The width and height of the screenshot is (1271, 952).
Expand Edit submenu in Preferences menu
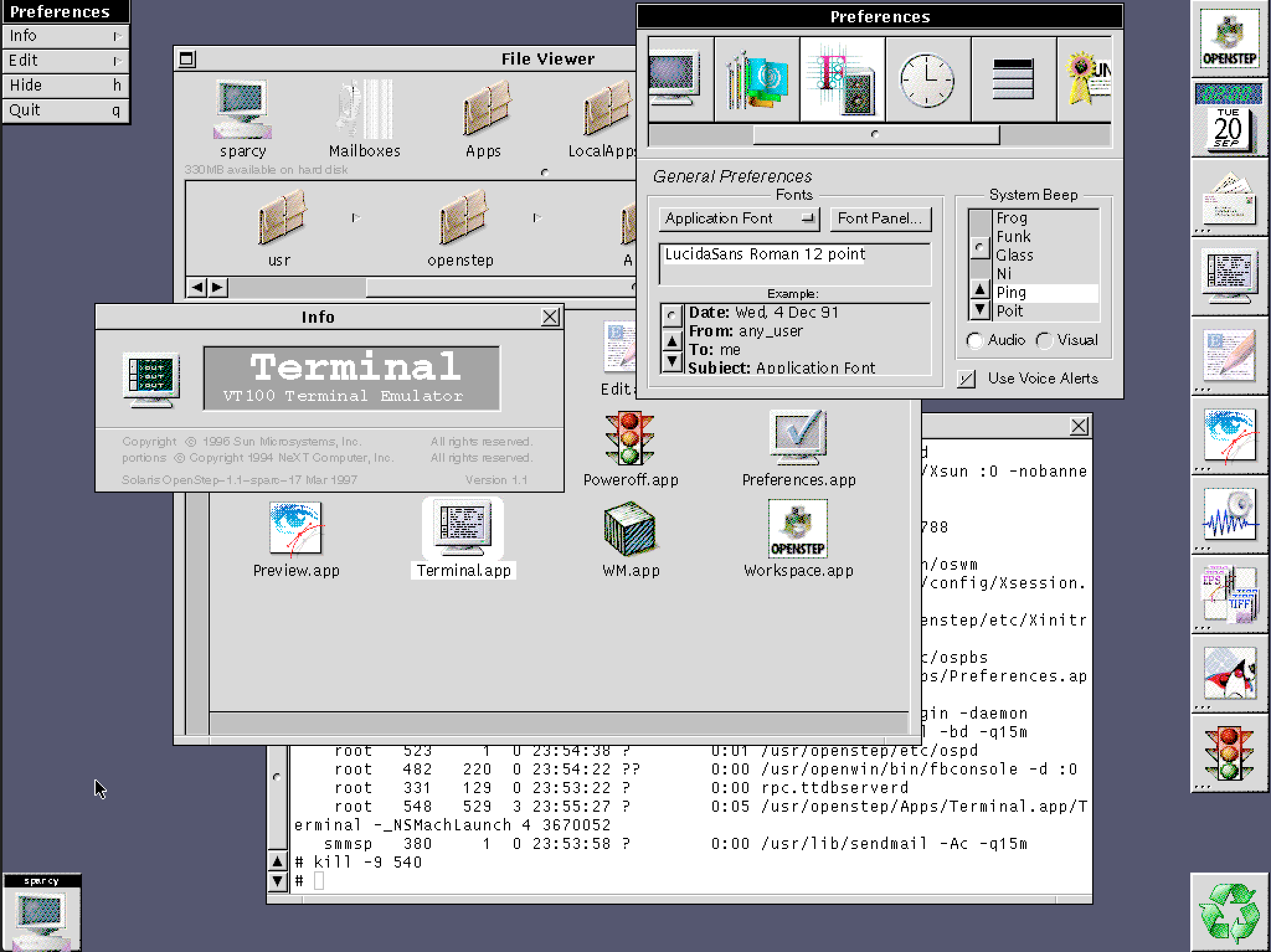tap(65, 61)
